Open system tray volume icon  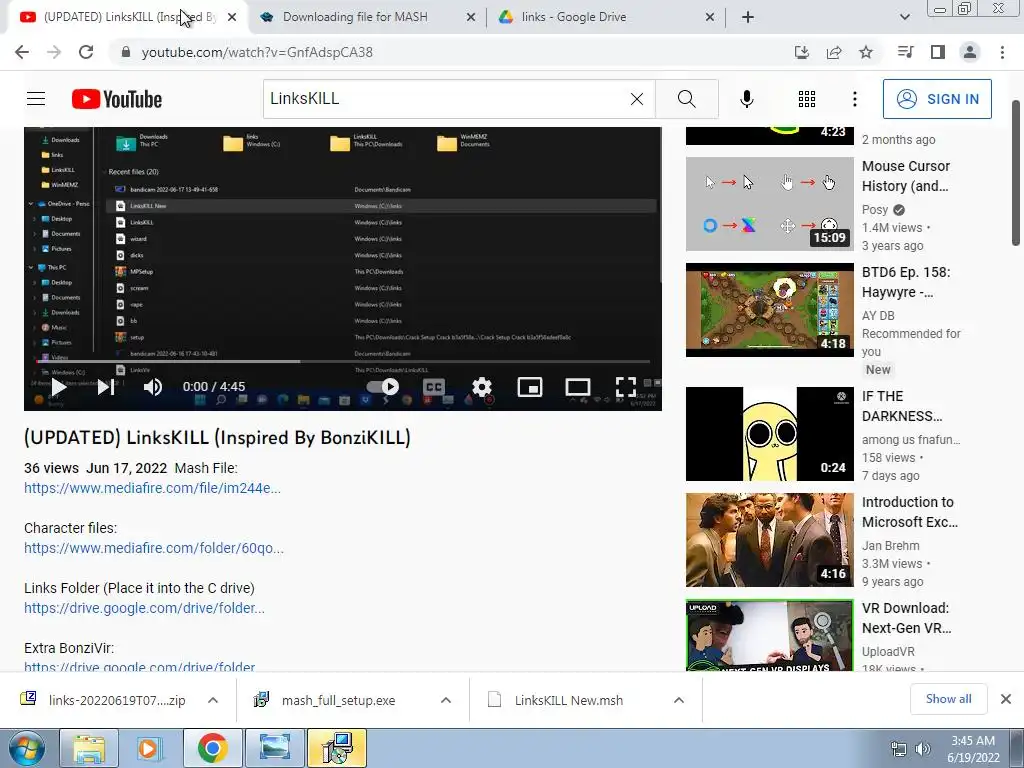(923, 749)
